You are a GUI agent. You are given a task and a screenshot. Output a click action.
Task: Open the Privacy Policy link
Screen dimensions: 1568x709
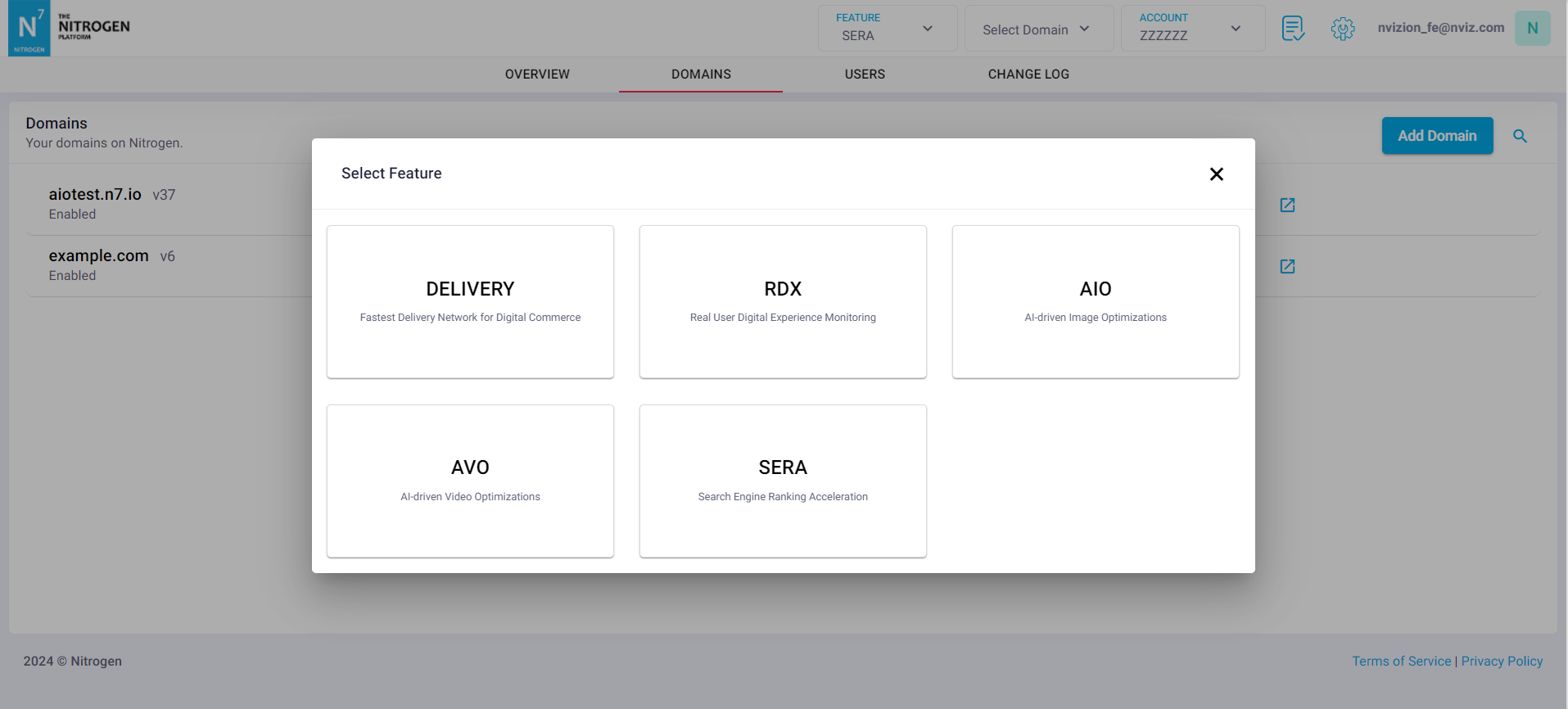tap(1502, 662)
